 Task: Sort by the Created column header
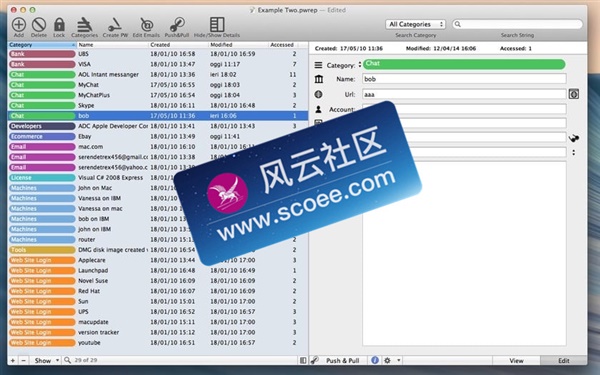[x=178, y=45]
